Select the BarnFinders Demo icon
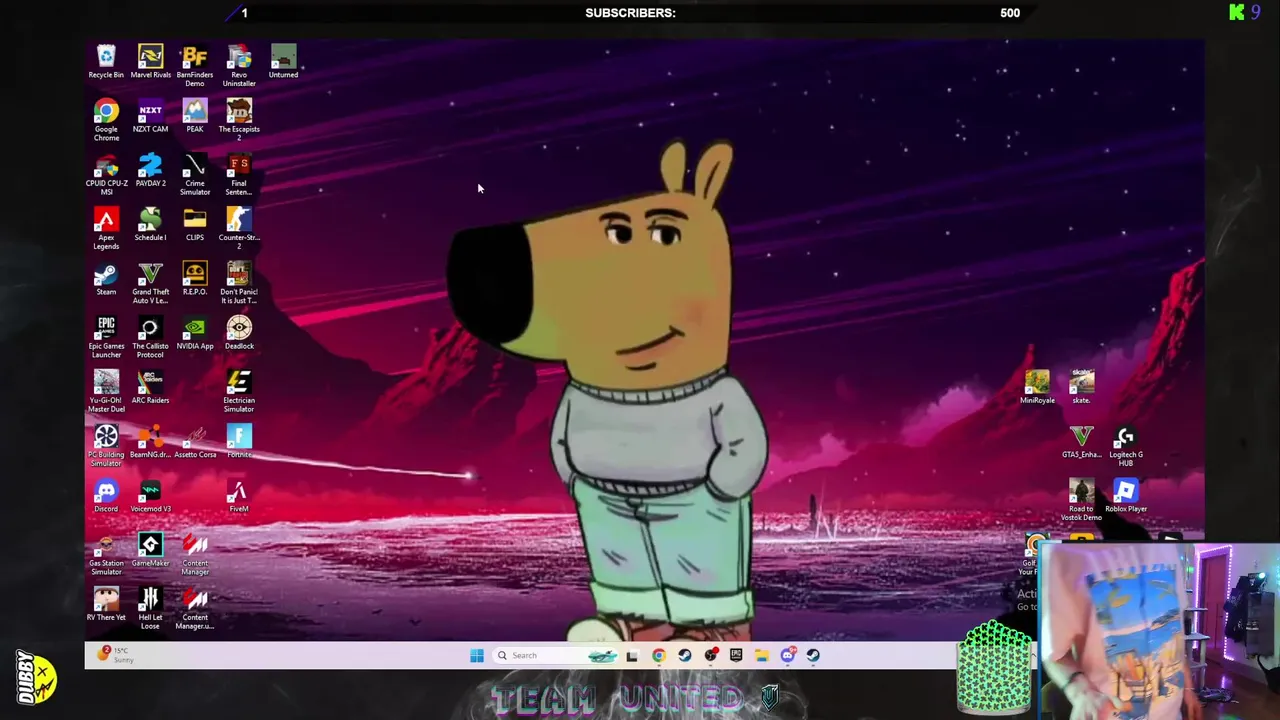Image resolution: width=1280 pixels, height=720 pixels. coord(194,66)
